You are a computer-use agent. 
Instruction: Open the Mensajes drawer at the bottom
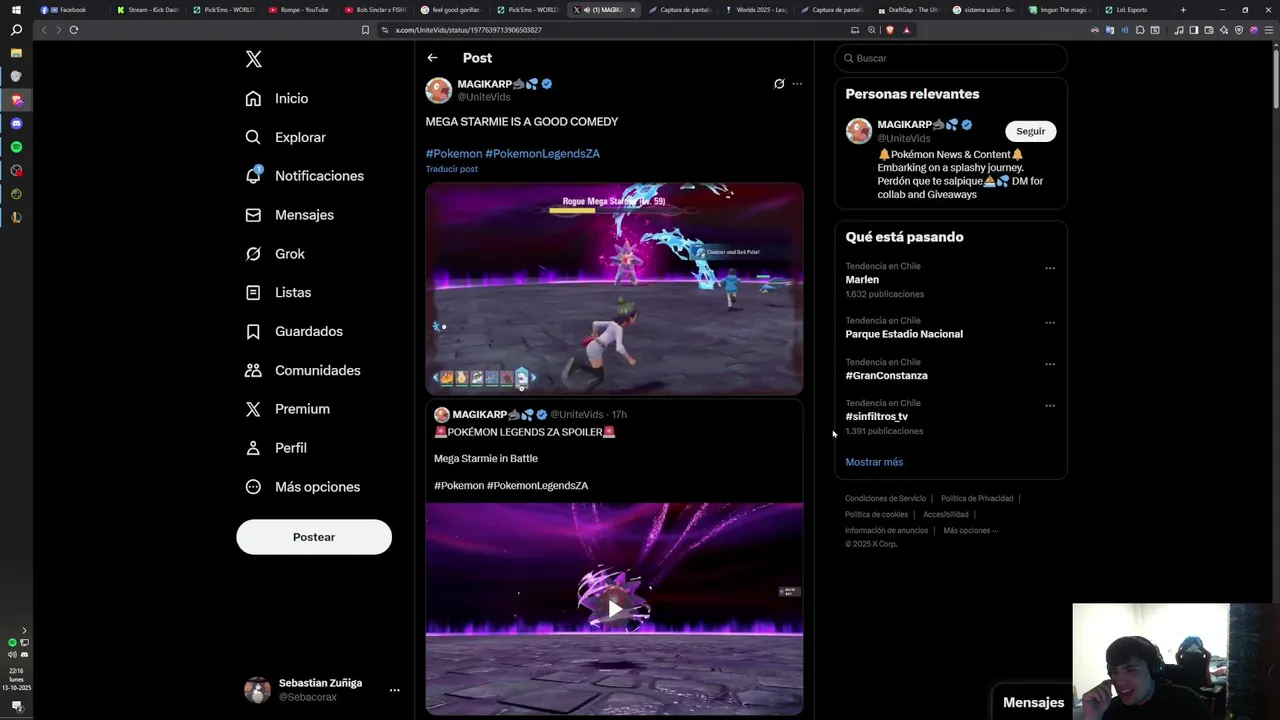tap(1033, 703)
